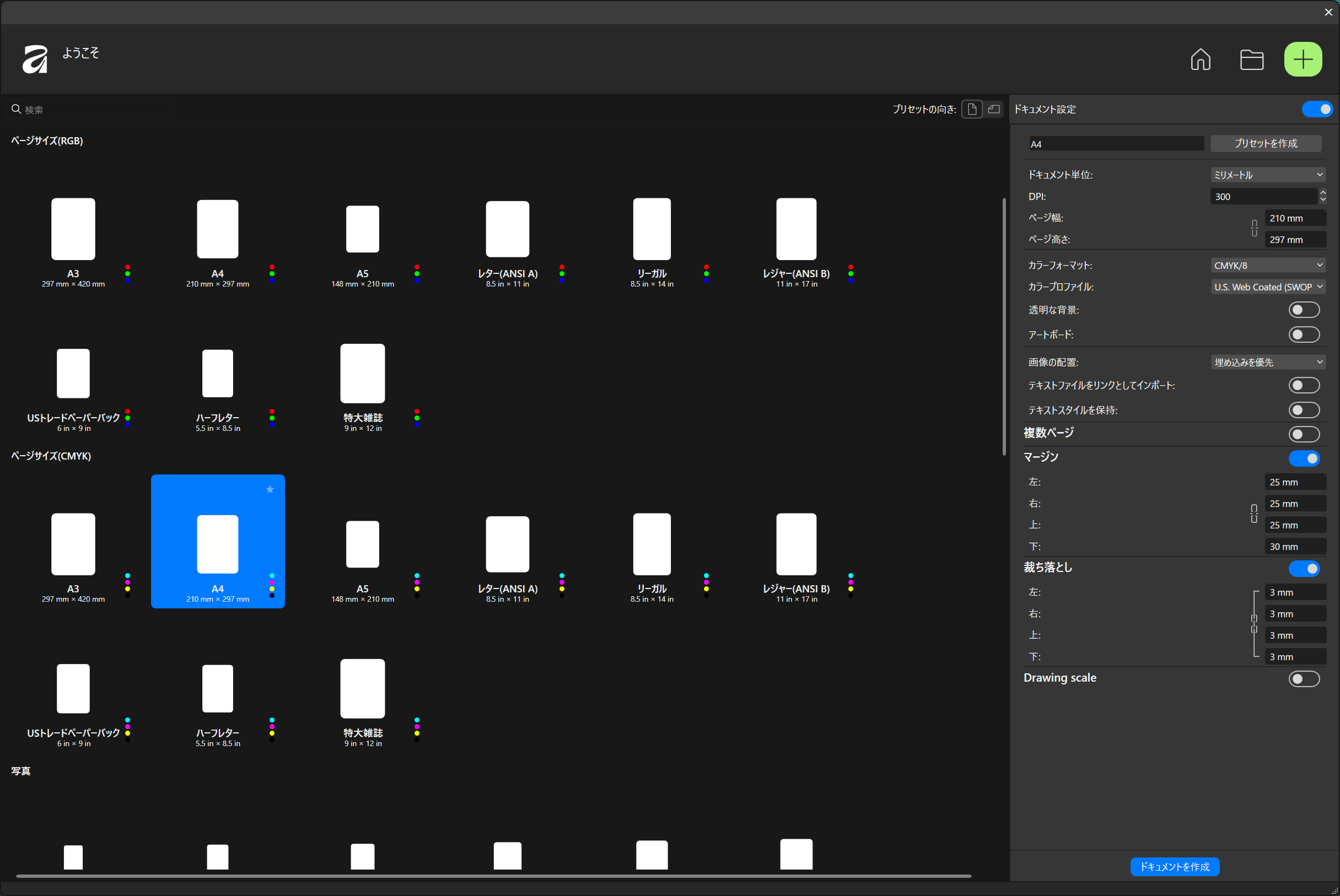Enable the 透明な背景 toggle
Screen dimensions: 1340x896
point(1304,310)
